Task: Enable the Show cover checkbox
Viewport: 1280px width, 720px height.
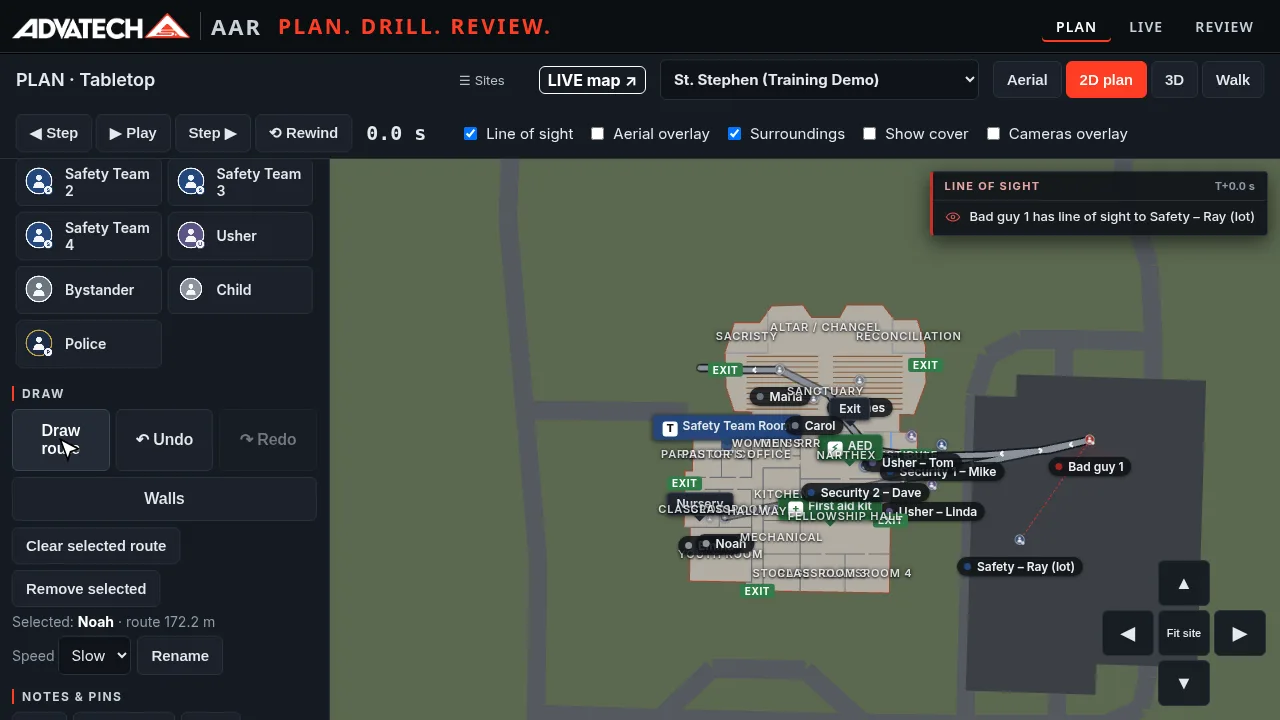Action: [x=870, y=133]
